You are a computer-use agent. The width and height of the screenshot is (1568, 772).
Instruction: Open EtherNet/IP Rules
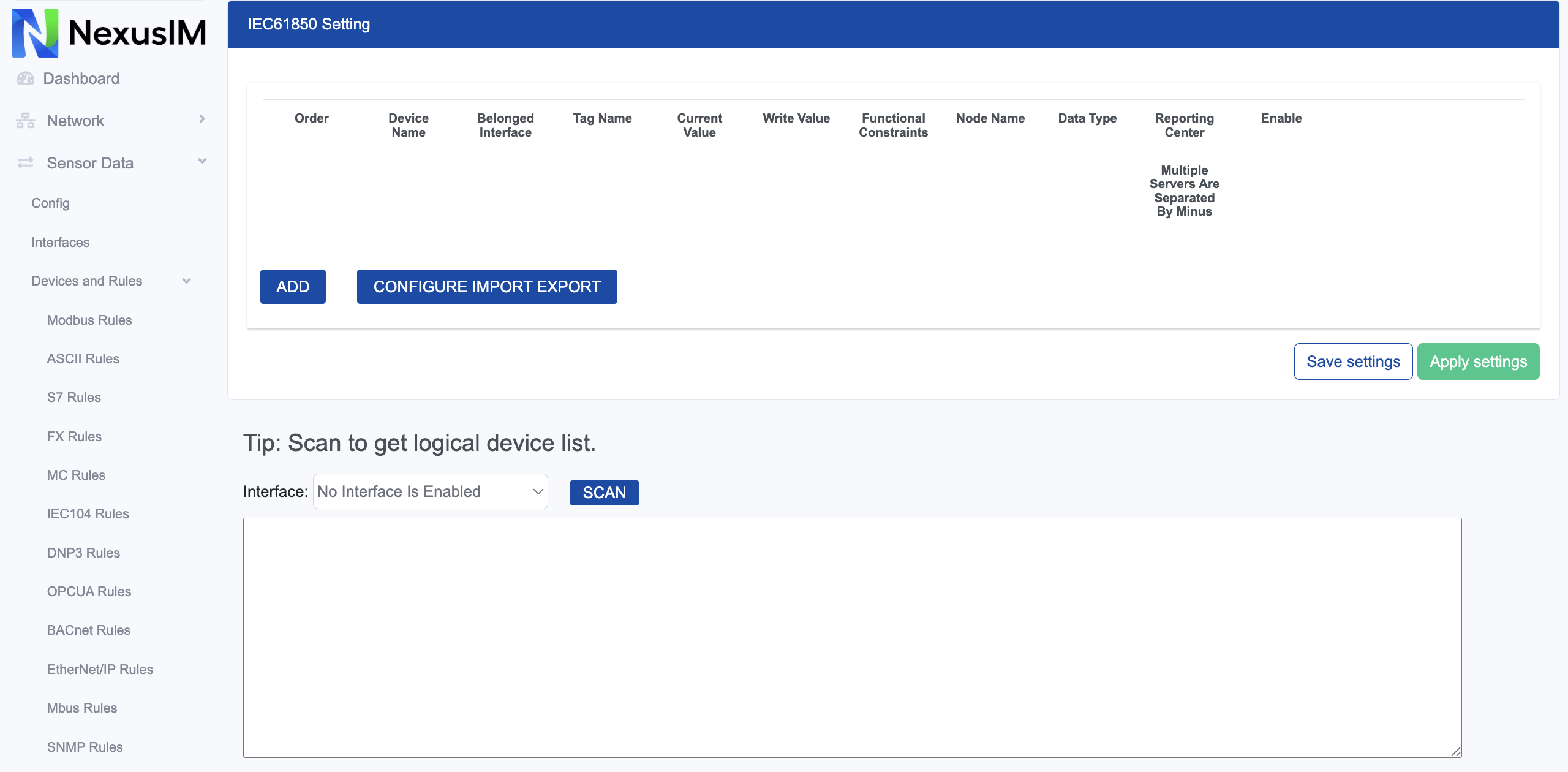click(x=100, y=669)
